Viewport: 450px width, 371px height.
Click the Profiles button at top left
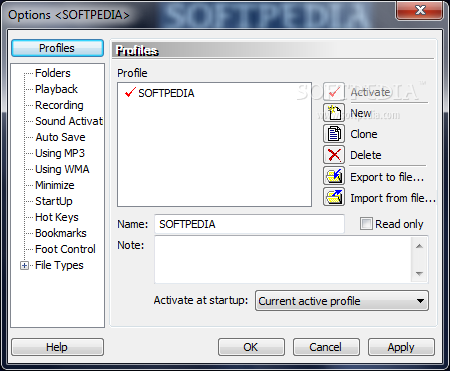[57, 48]
